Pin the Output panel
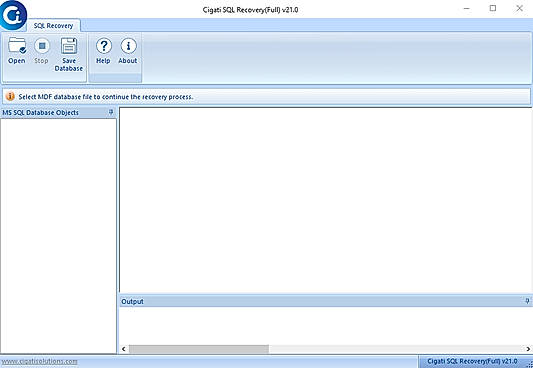Viewport: 533px width, 368px height. tap(527, 301)
